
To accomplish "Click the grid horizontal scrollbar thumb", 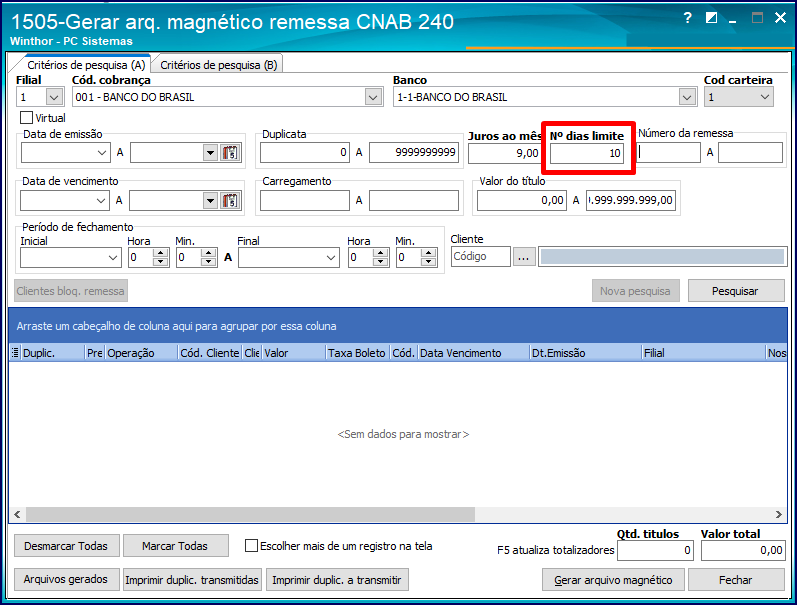I will pos(250,514).
